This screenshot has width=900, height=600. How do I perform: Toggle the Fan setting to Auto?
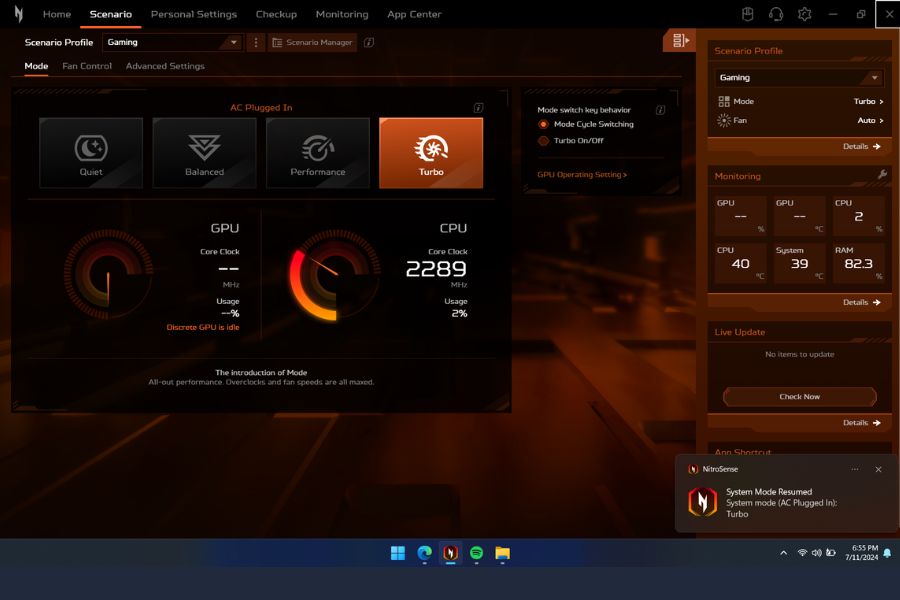[x=868, y=122]
